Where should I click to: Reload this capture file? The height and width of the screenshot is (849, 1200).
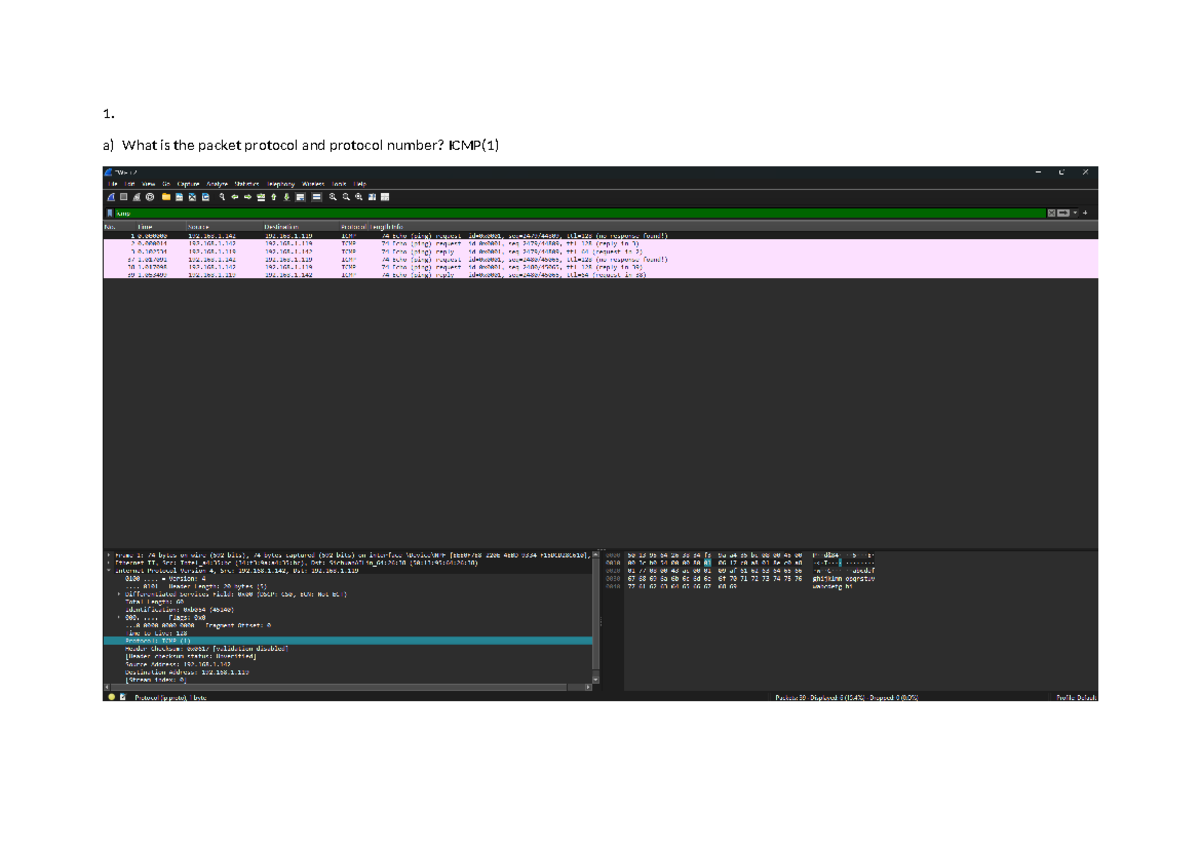tap(206, 197)
